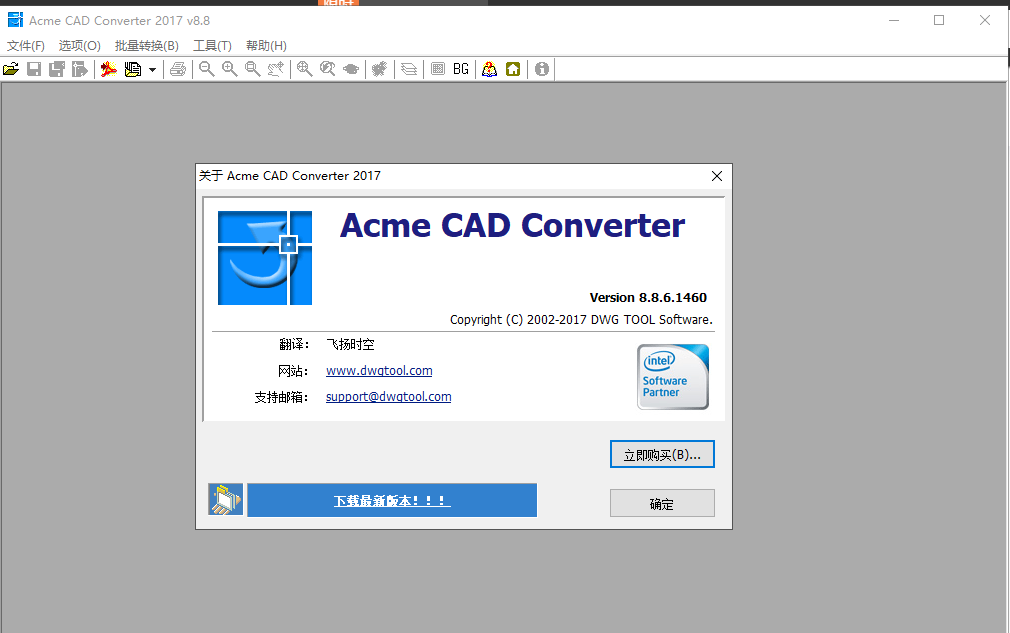The height and width of the screenshot is (633, 1010).
Task: Click the layers icon in toolbar
Action: (x=408, y=69)
